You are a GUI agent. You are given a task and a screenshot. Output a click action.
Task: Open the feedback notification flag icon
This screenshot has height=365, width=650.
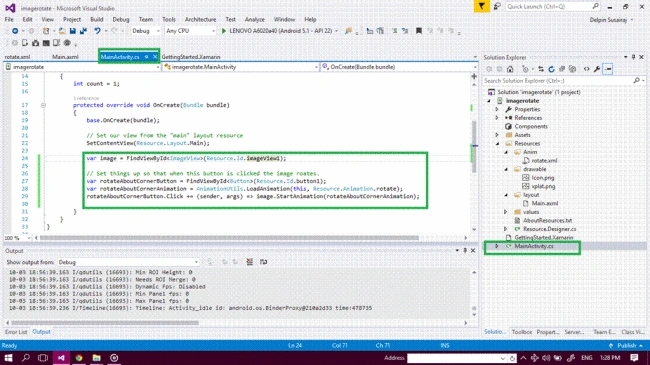pos(481,7)
